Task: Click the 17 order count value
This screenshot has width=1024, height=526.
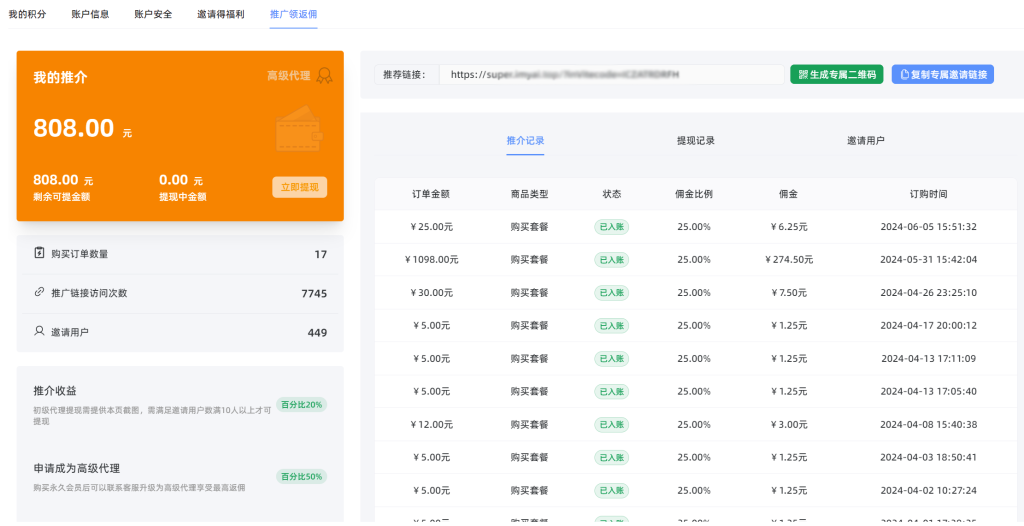Action: (x=321, y=254)
